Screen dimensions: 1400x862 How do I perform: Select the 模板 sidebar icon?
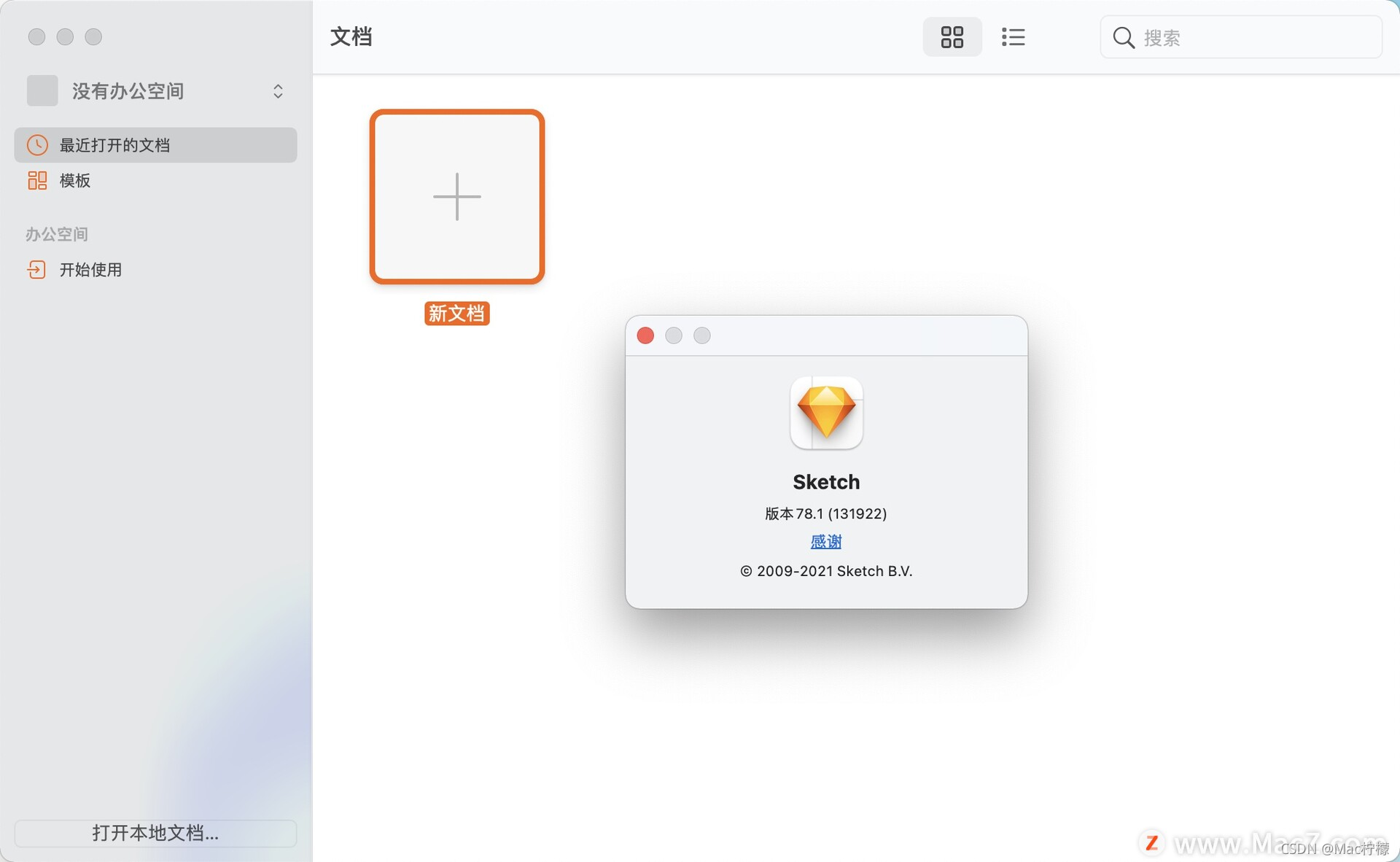(x=37, y=180)
